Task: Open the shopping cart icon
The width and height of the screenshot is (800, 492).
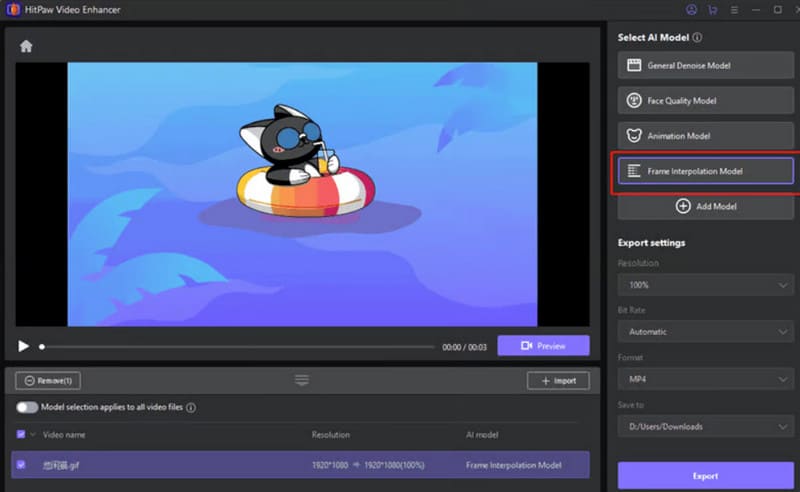Action: point(713,10)
